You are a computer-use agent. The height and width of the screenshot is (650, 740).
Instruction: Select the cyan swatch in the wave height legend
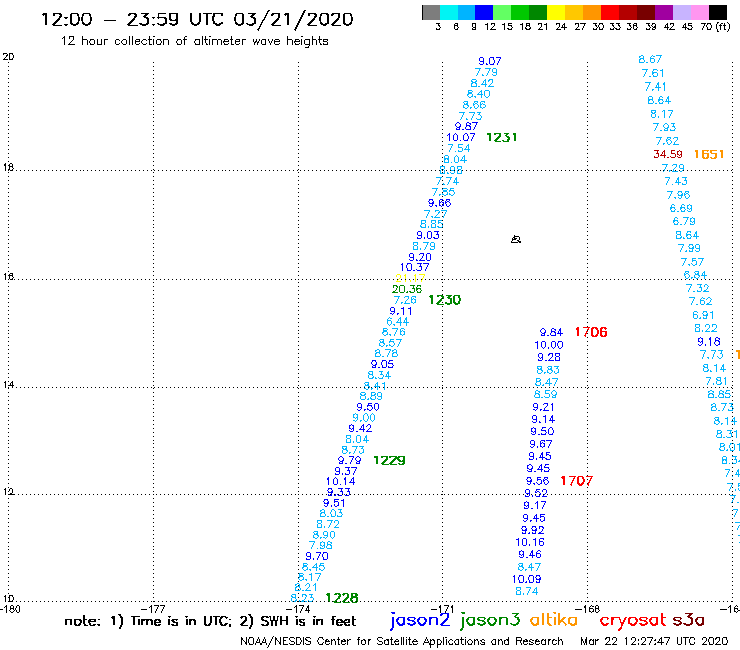coord(449,12)
